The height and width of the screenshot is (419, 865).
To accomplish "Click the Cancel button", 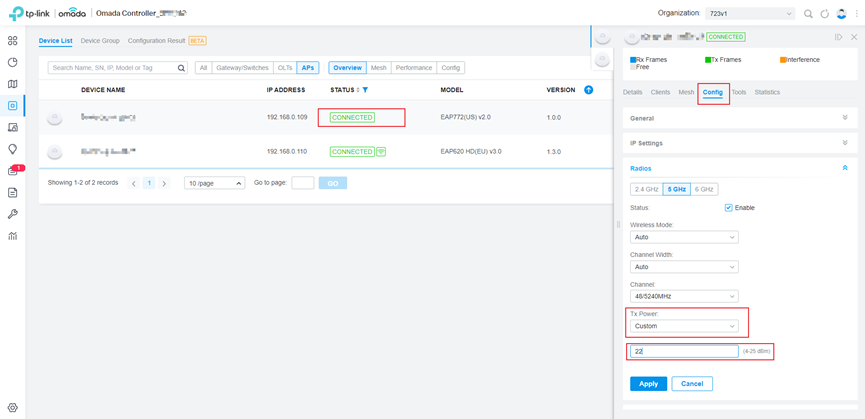I will (692, 384).
